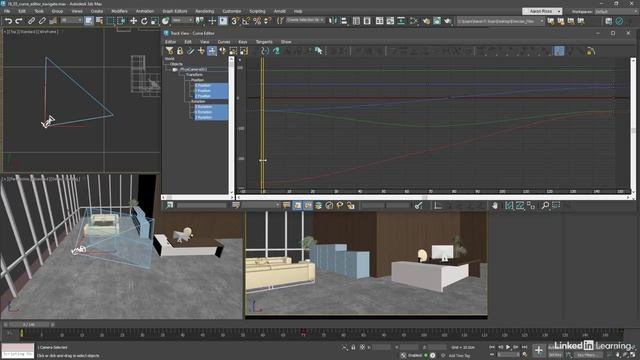Open the Create Selection Set dropdown
Image resolution: width=640 pixels, height=360 pixels.
pos(305,20)
